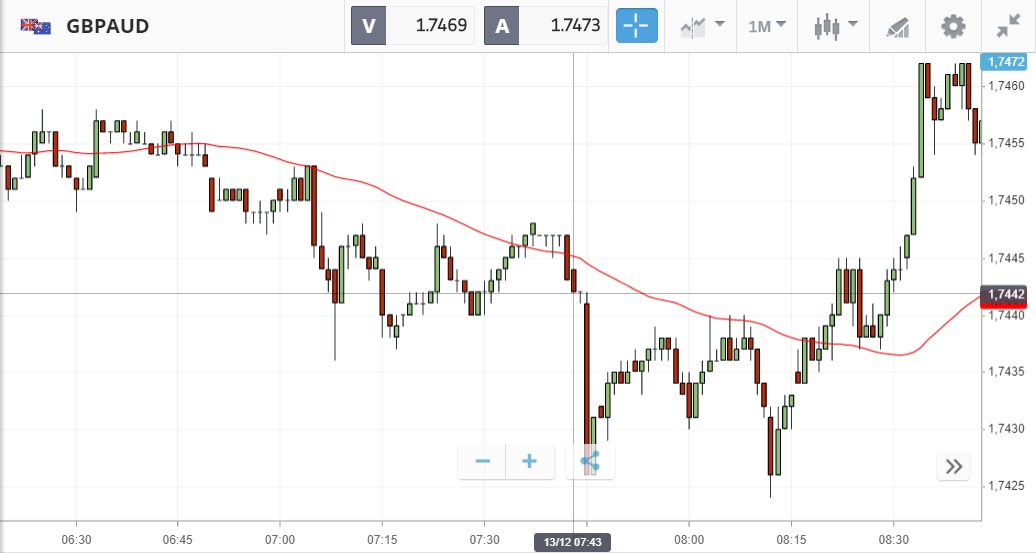The width and height of the screenshot is (1036, 553).
Task: Toggle the crosshair cursor tool
Action: click(637, 26)
